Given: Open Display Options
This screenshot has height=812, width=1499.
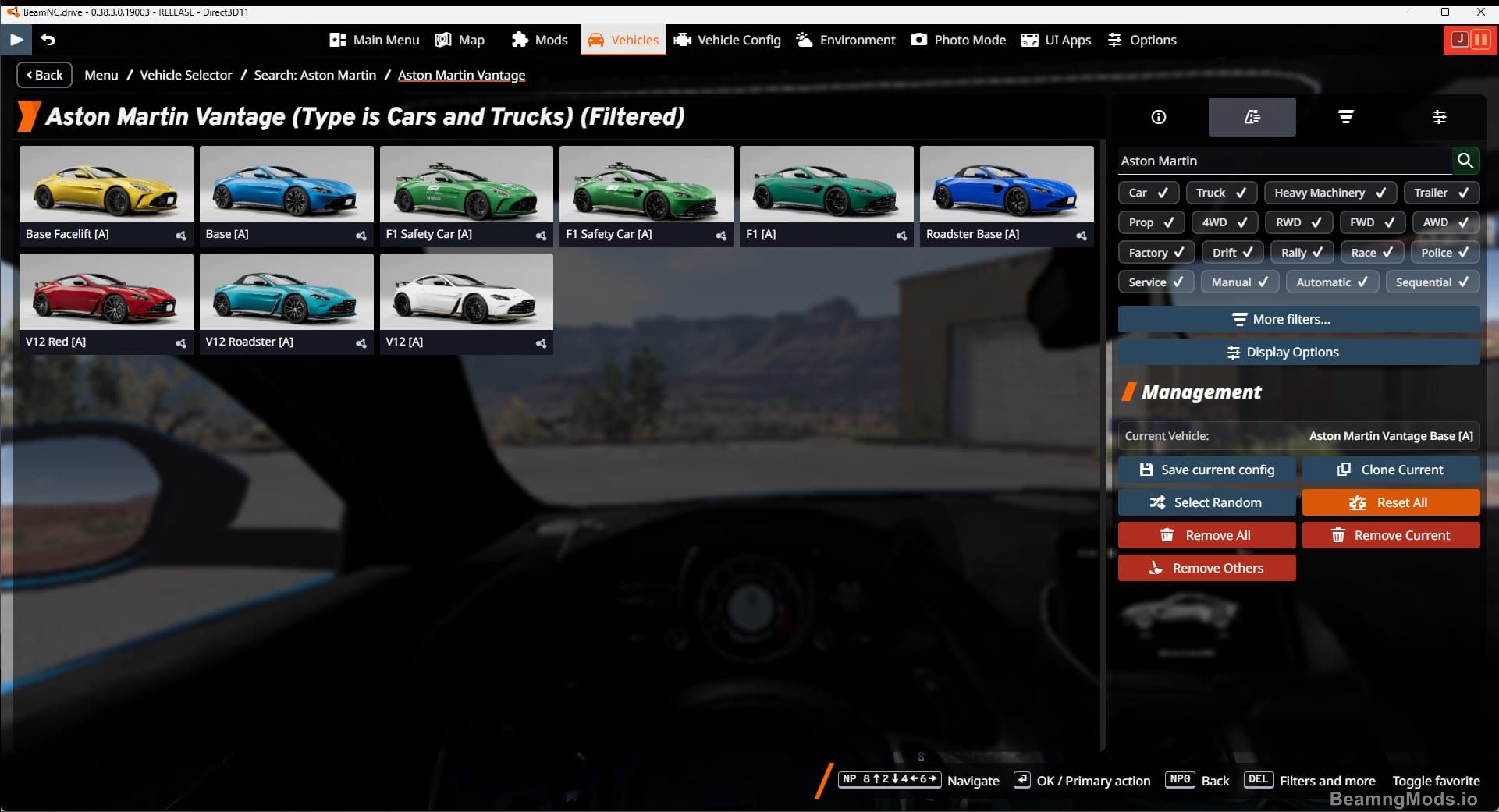Looking at the screenshot, I should pos(1298,352).
